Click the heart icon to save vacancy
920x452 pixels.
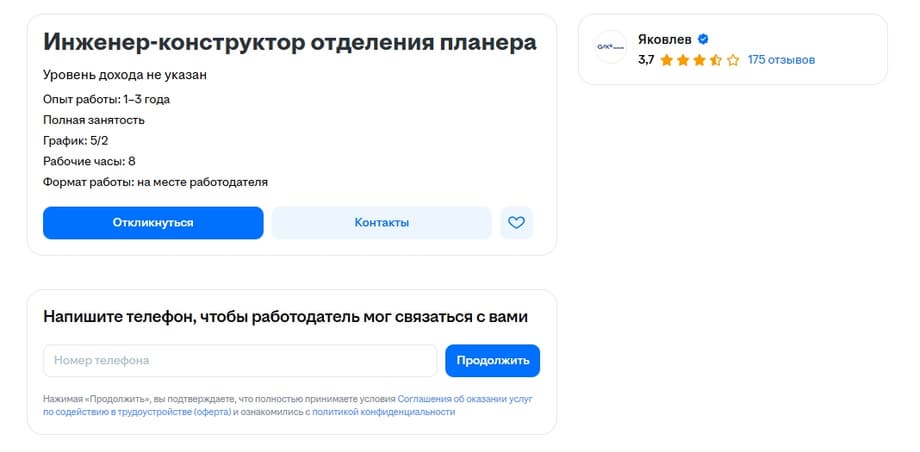(516, 223)
